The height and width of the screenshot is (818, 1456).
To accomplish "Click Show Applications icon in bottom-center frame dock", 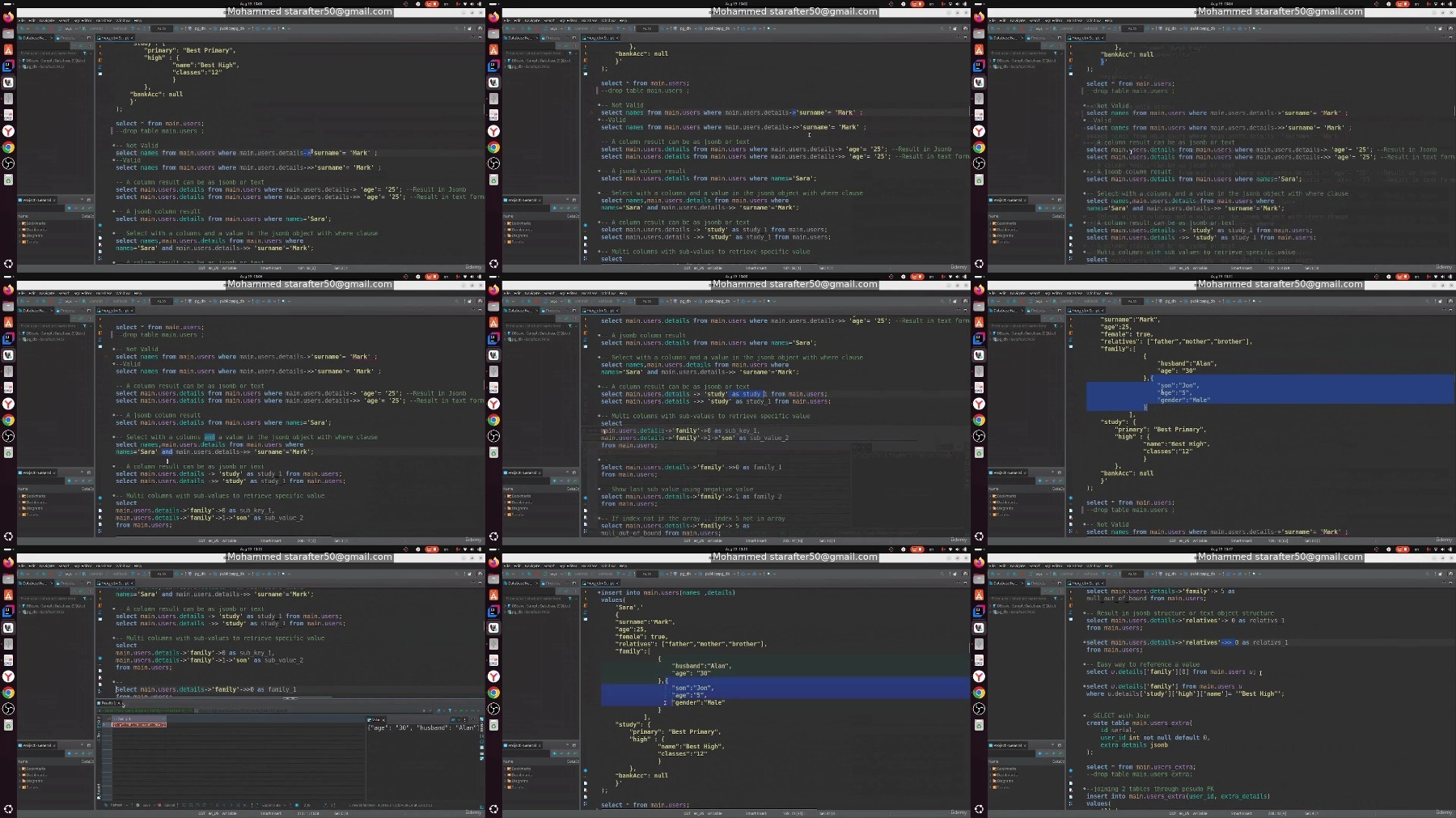I will coord(493,808).
